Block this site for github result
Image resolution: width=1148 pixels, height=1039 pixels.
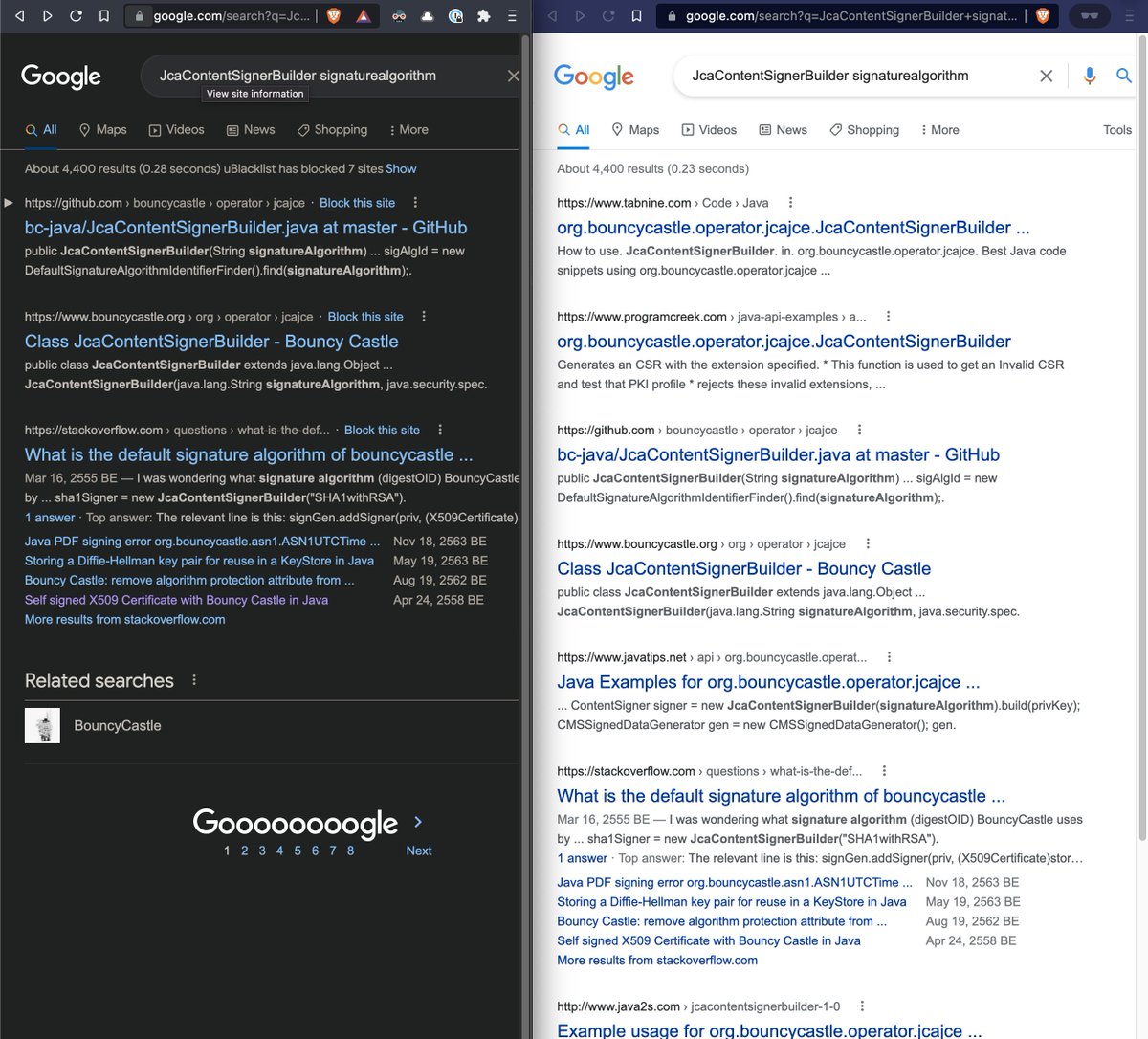[357, 203]
